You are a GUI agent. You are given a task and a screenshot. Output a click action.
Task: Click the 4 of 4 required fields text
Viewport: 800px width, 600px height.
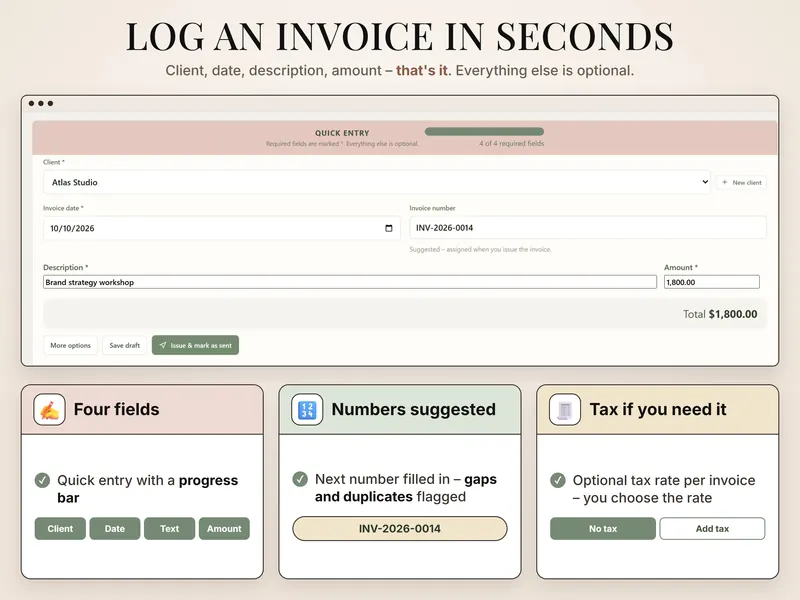pyautogui.click(x=511, y=143)
